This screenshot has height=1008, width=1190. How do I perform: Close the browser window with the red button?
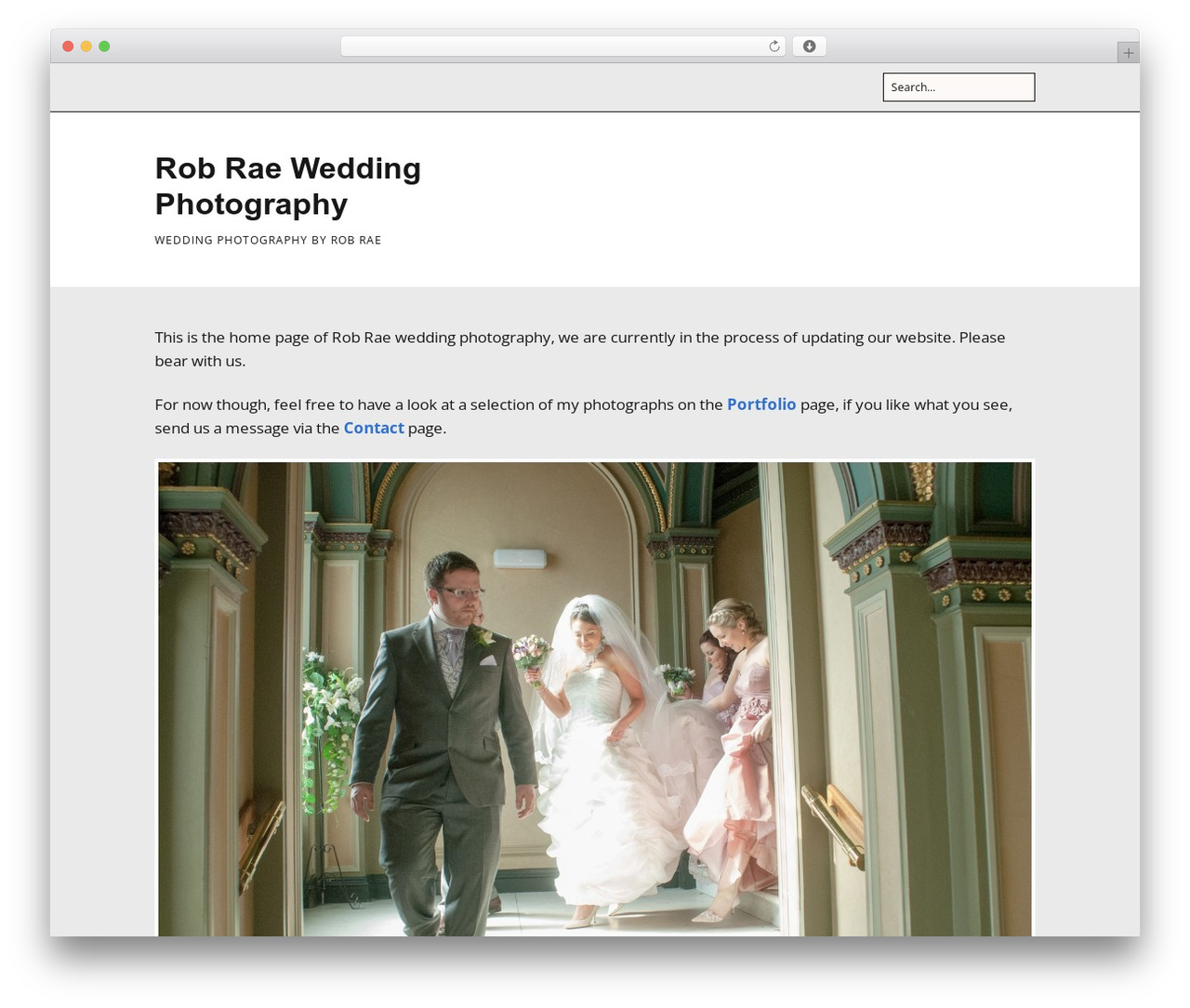coord(68,46)
